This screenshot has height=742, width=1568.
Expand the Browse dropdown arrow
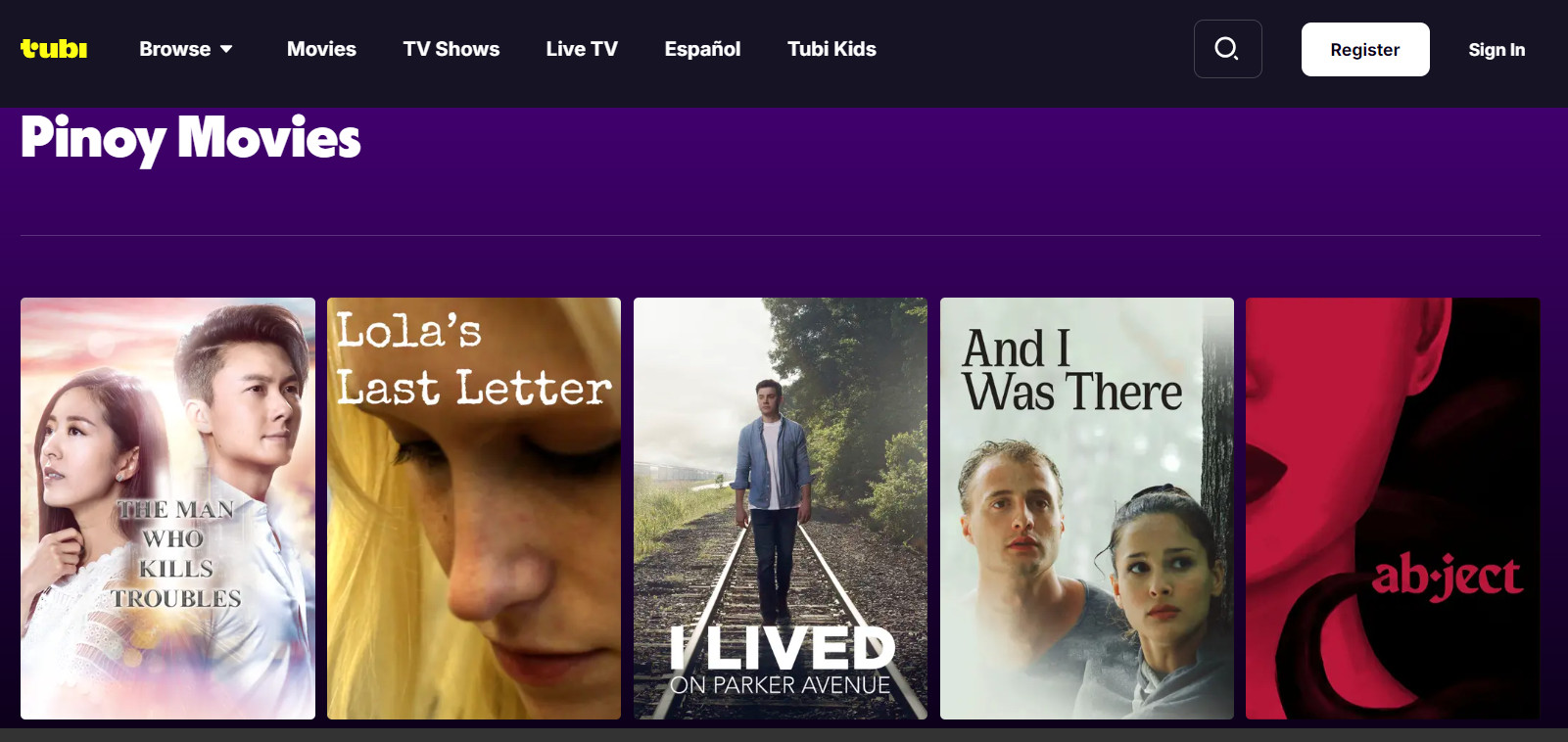pyautogui.click(x=226, y=49)
